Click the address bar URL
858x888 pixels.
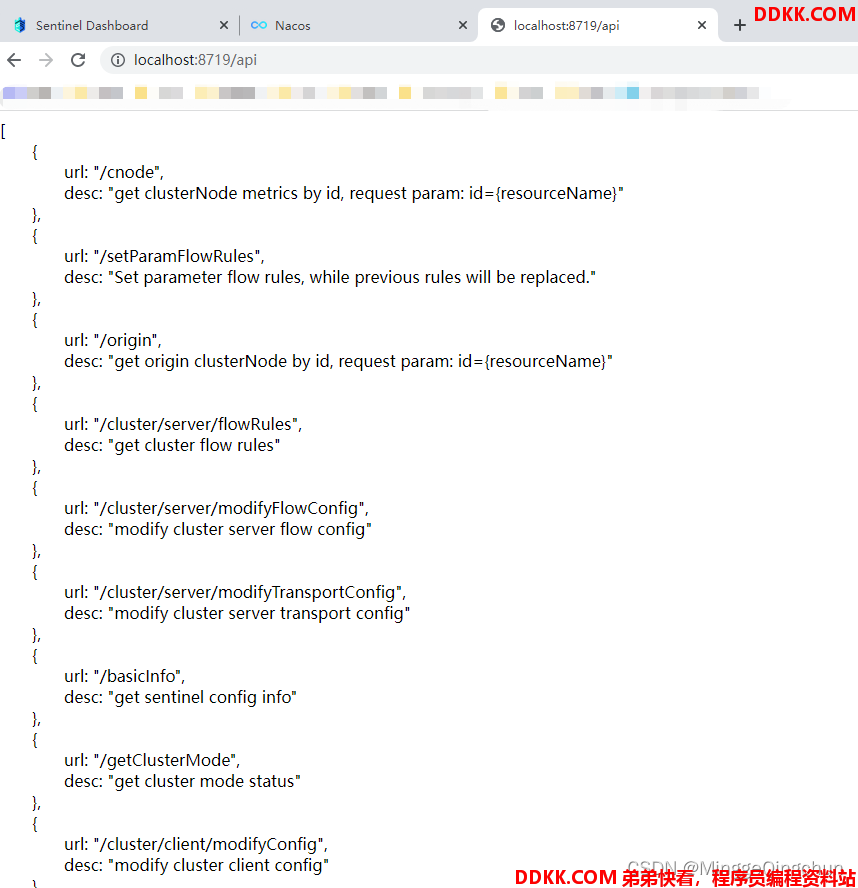click(195, 60)
